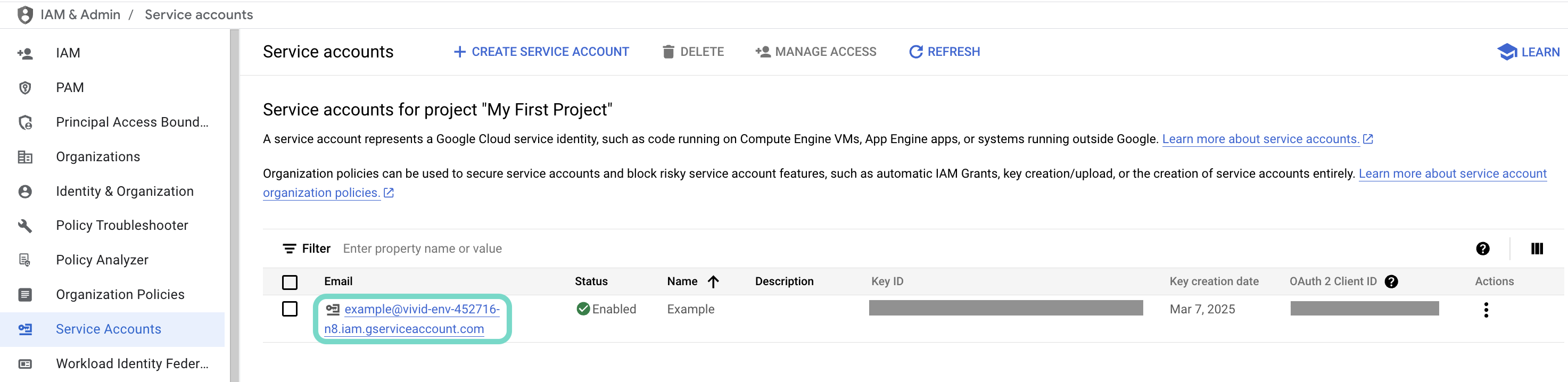Click Create Service Account button
Screen dimensions: 1568x382
(541, 52)
